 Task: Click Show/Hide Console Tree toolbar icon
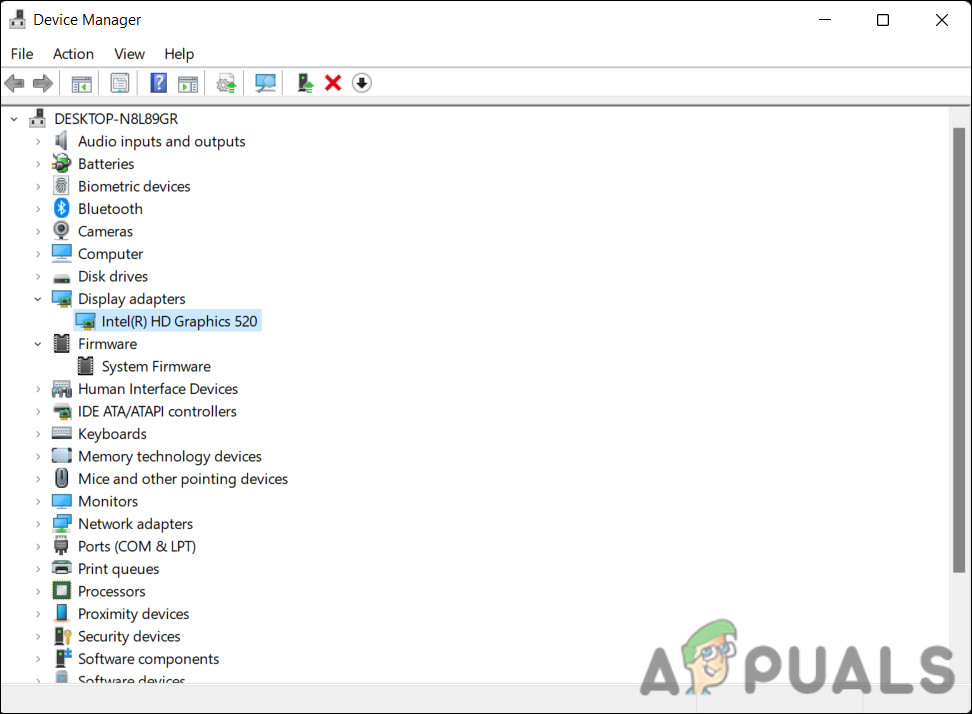point(81,83)
